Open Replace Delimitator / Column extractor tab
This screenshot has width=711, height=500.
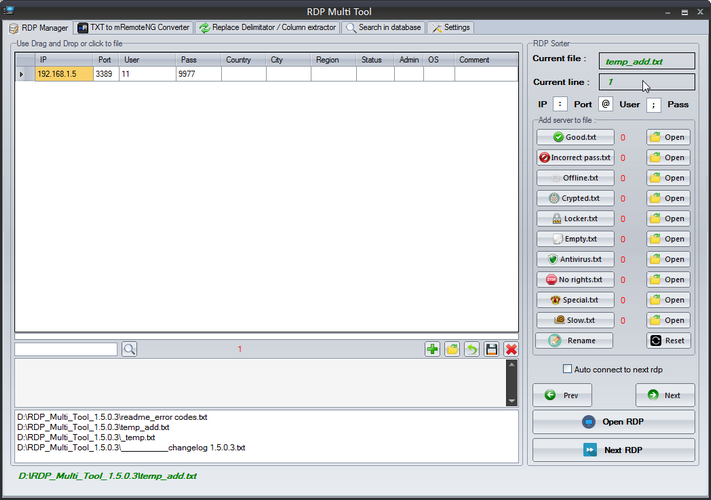268,28
